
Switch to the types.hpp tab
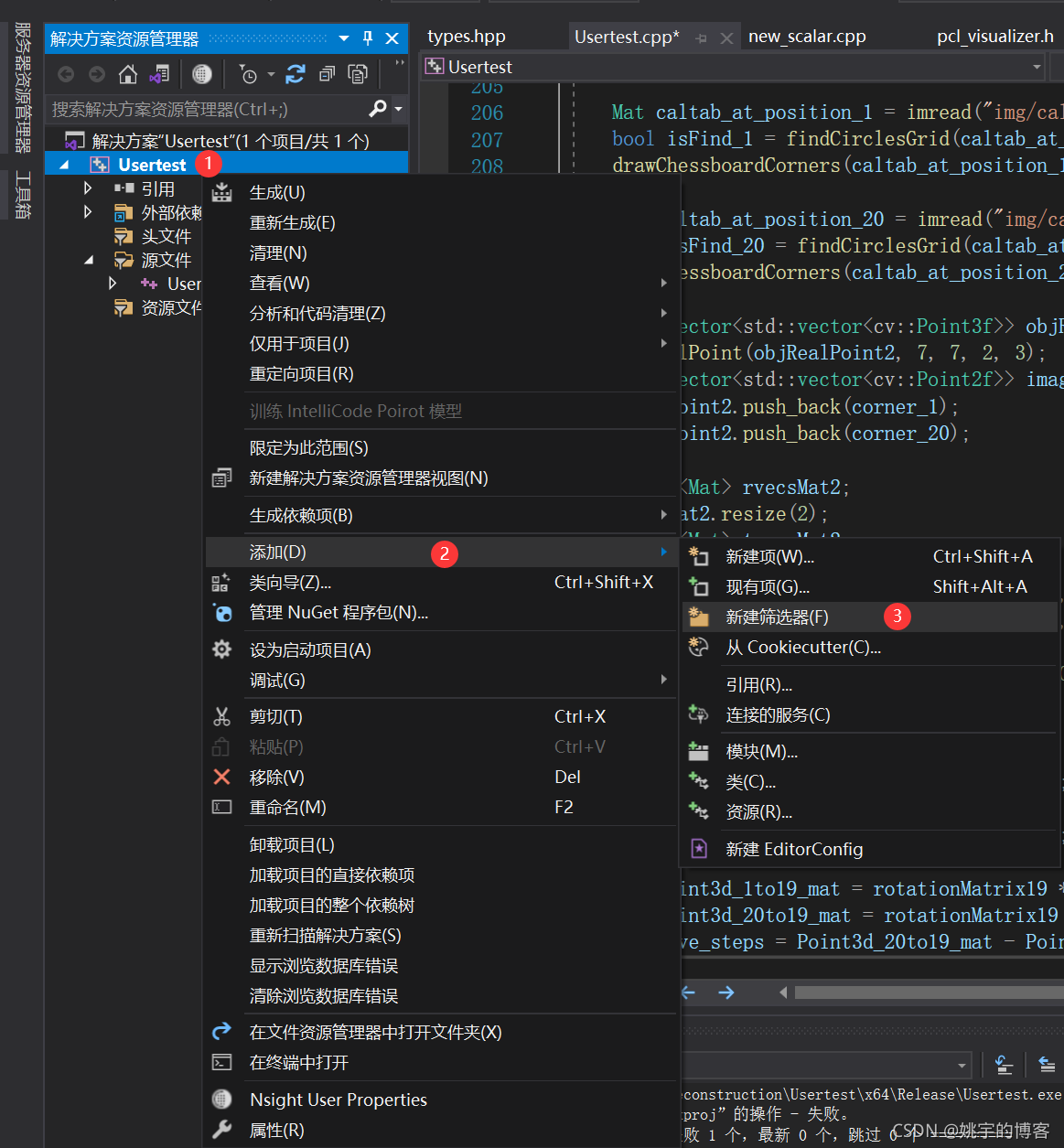(x=467, y=37)
